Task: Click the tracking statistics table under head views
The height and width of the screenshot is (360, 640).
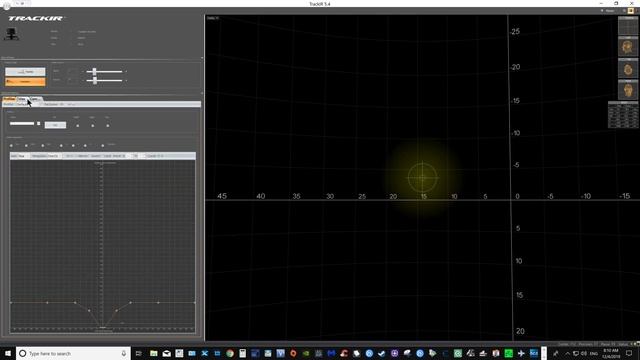Action: (623, 115)
